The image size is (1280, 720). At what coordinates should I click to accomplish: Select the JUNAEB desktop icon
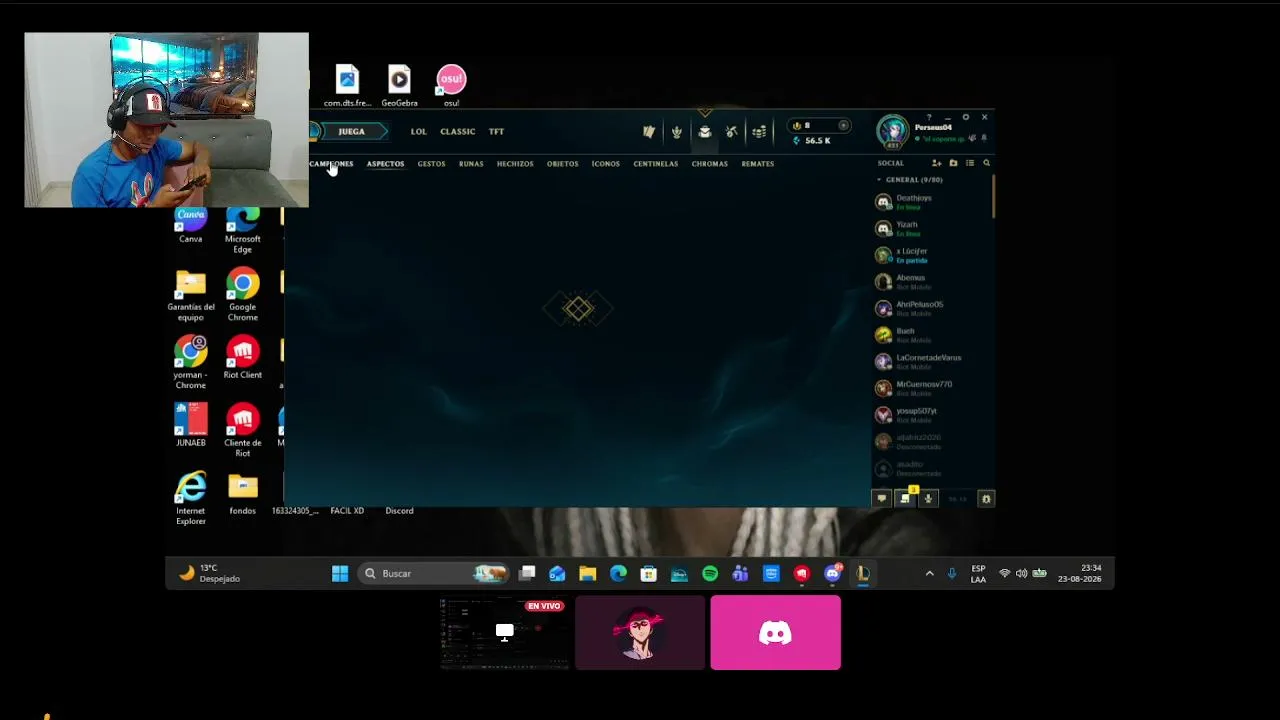191,425
